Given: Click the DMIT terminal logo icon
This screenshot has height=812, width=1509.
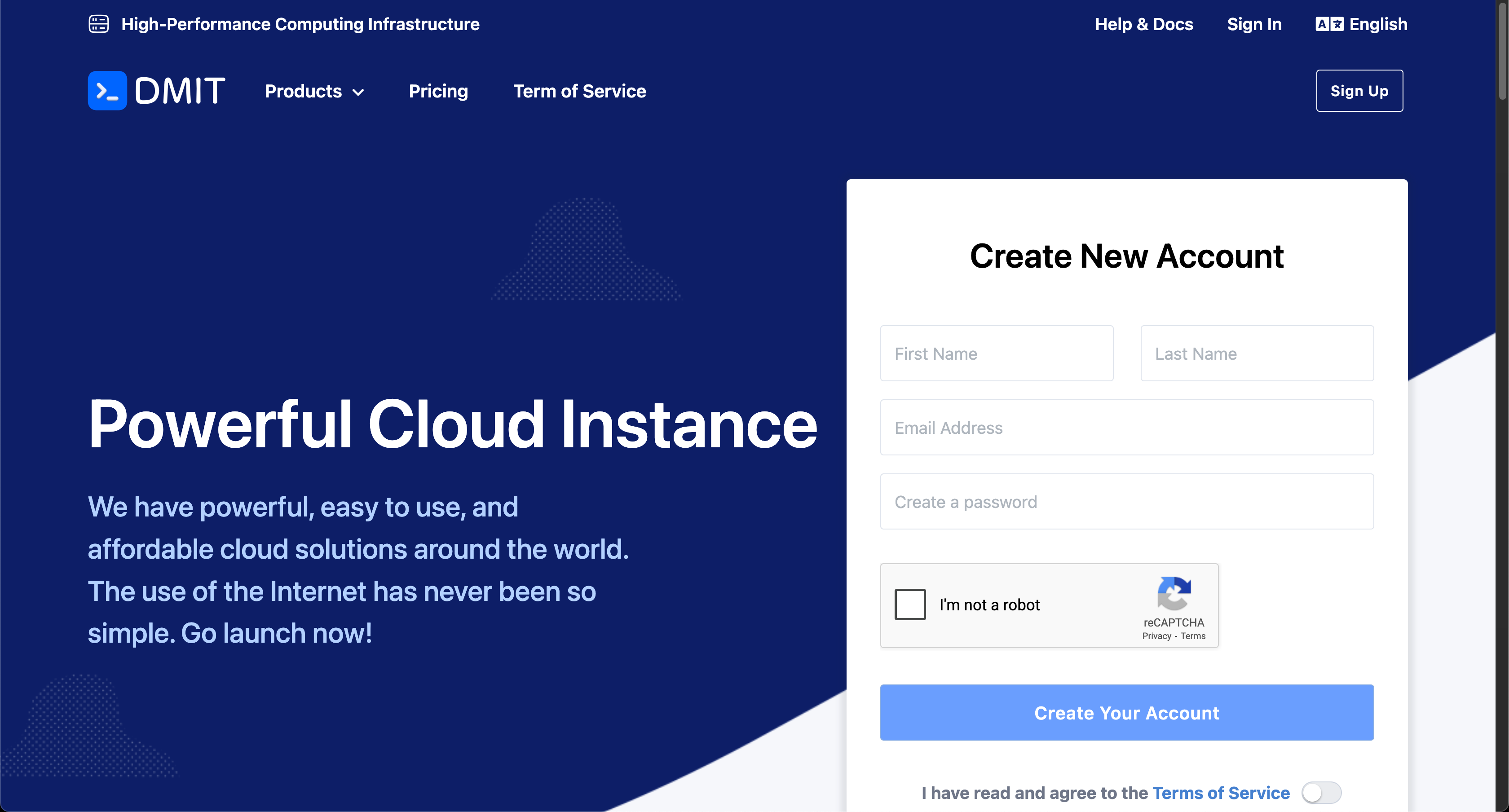Looking at the screenshot, I should pos(107,91).
